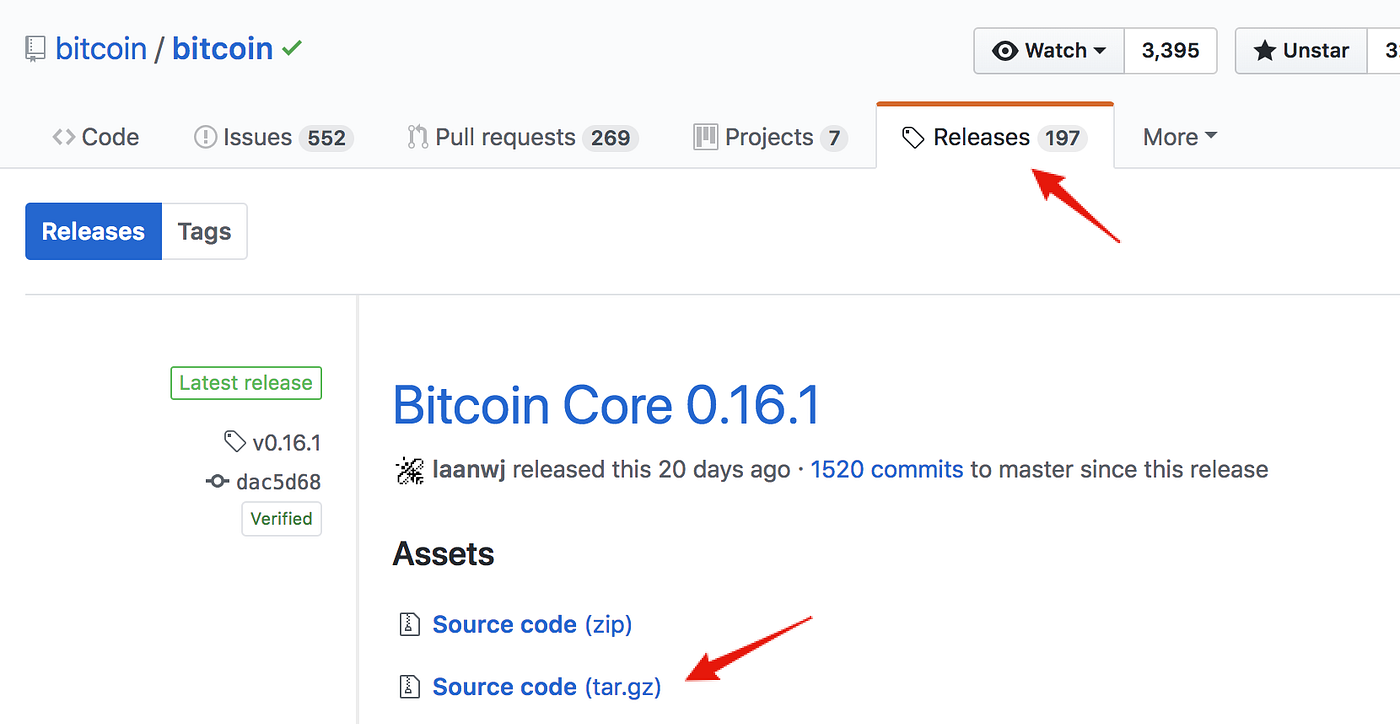Switch to the Code tab
This screenshot has width=1400, height=724.
pyautogui.click(x=95, y=137)
